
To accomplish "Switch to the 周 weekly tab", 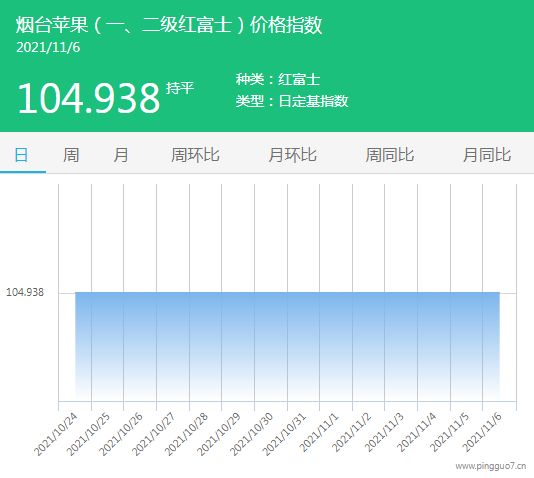I will 71,155.
